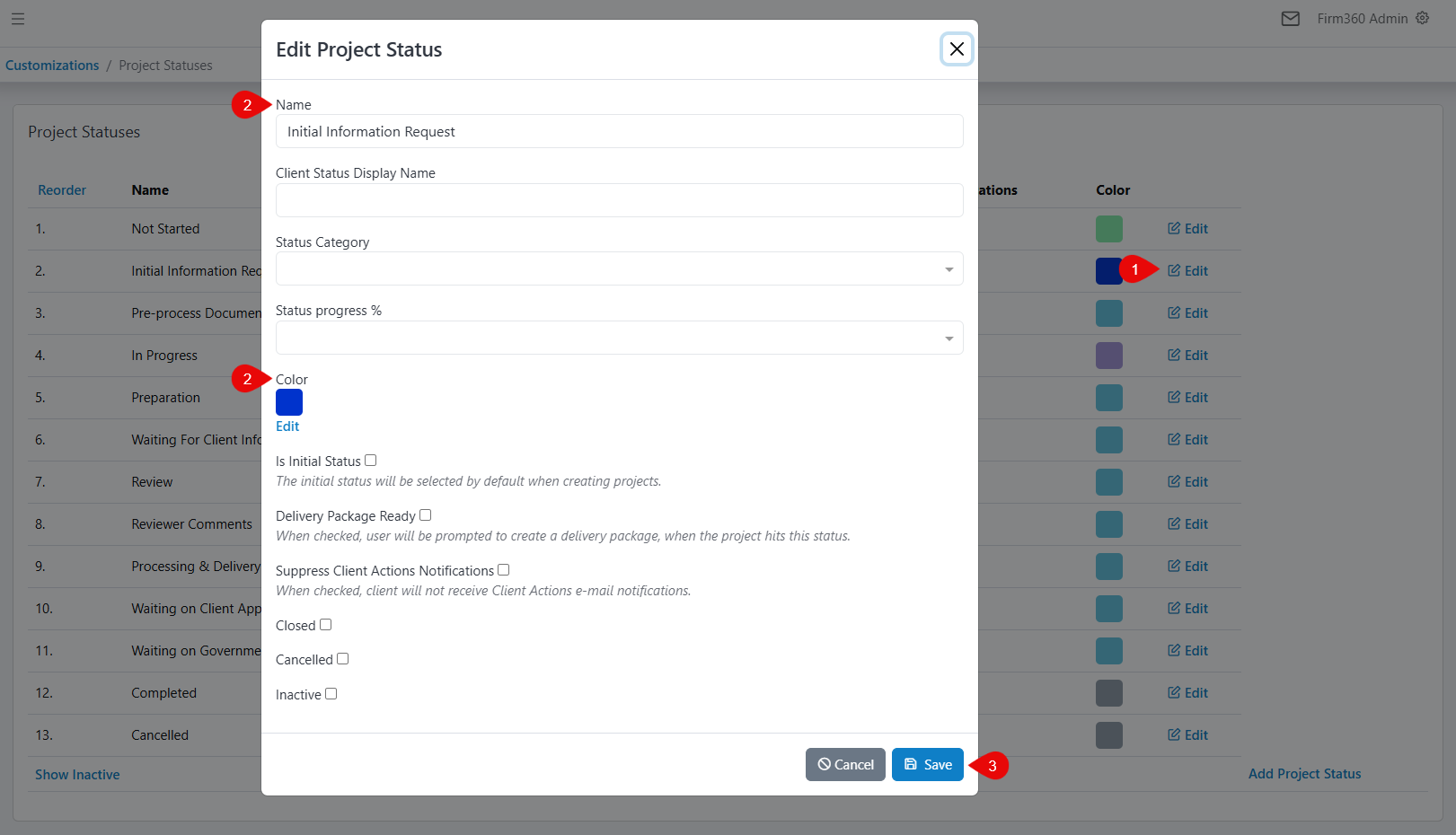This screenshot has width=1456, height=835.
Task: Open the hamburger navigation menu
Action: pos(17,19)
